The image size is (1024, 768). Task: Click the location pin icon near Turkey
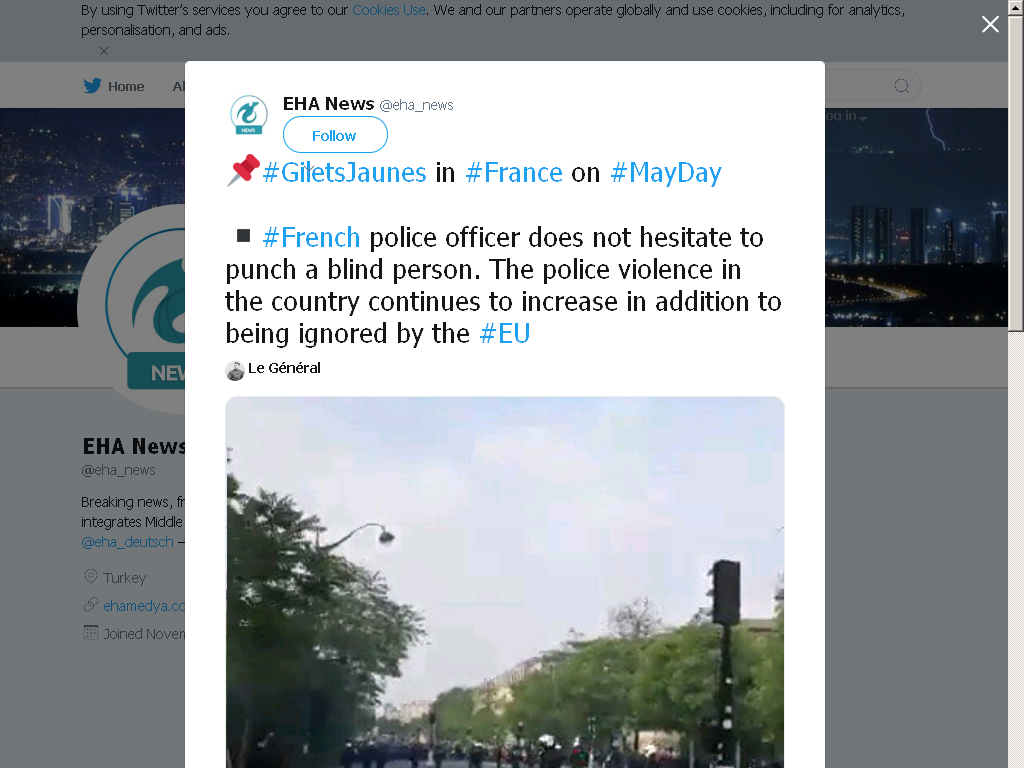point(91,577)
